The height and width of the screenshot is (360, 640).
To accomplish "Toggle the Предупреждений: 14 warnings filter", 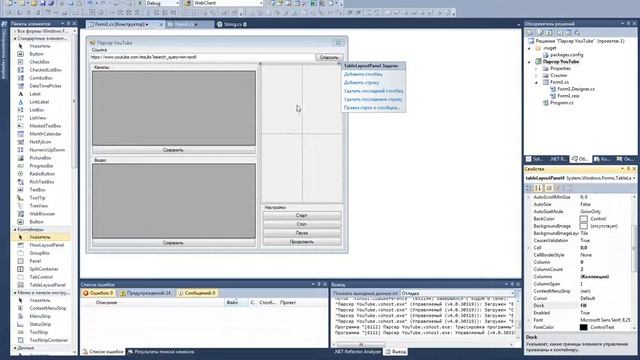I will coord(145,293).
